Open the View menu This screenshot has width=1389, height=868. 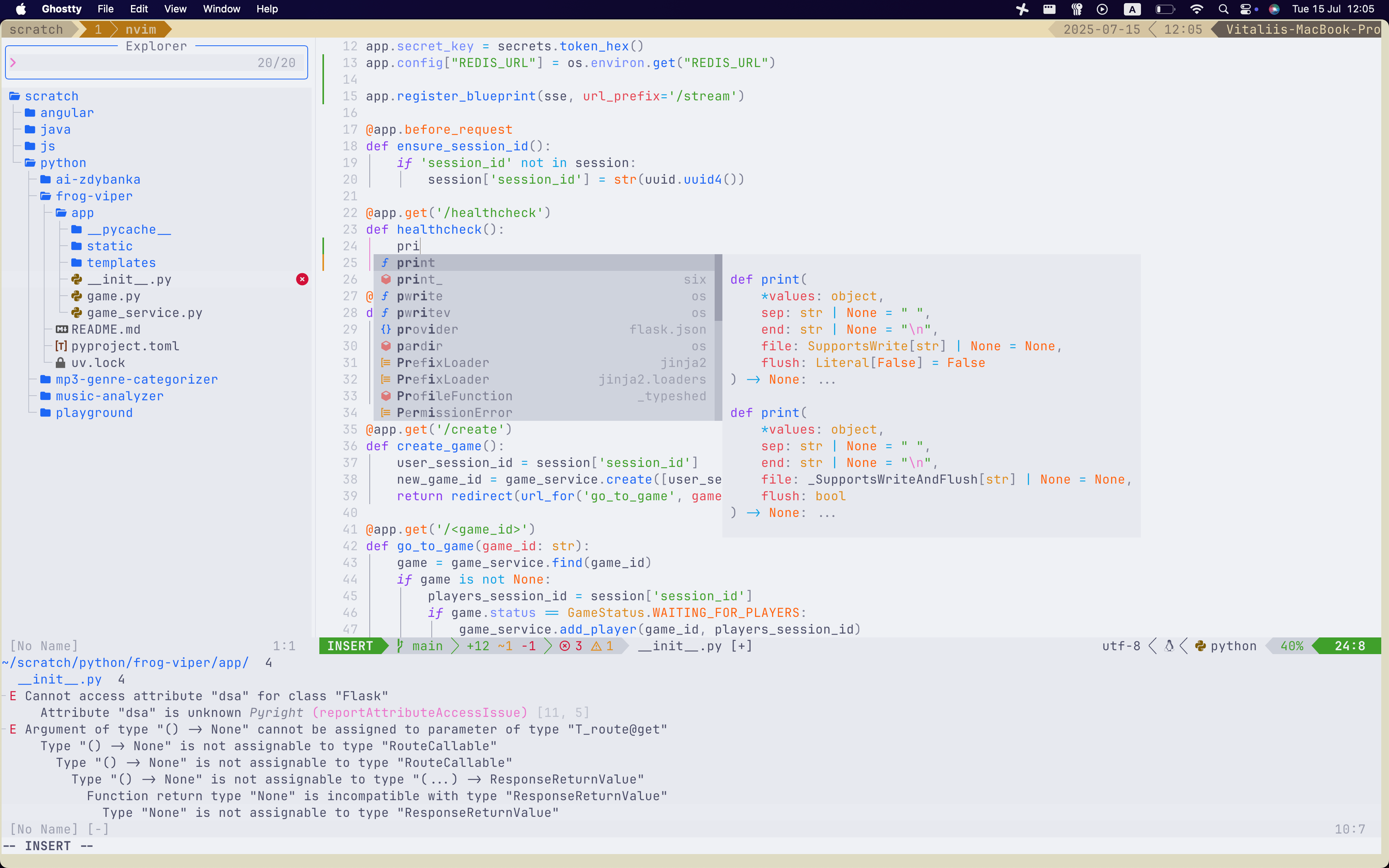[175, 9]
